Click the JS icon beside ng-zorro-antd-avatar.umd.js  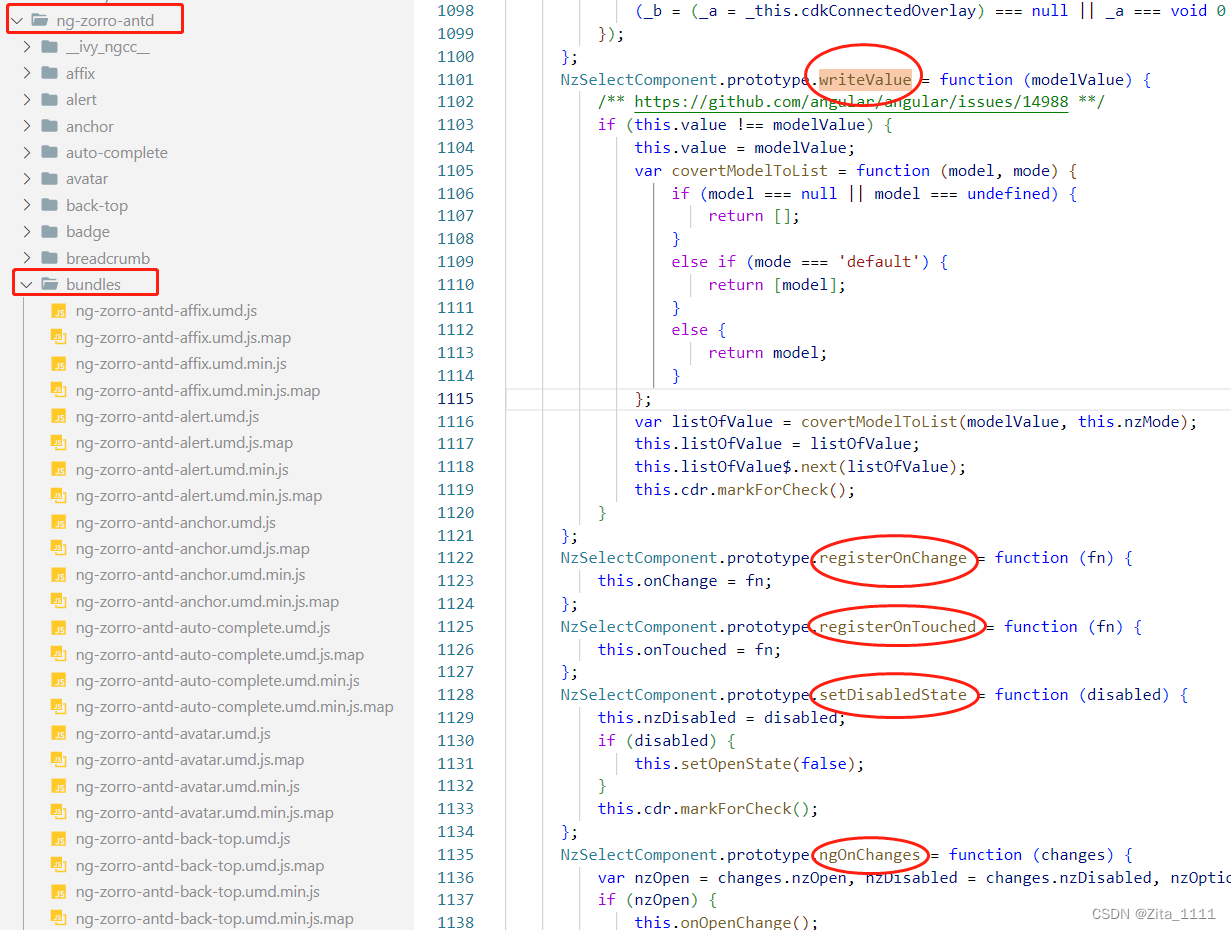click(x=60, y=733)
